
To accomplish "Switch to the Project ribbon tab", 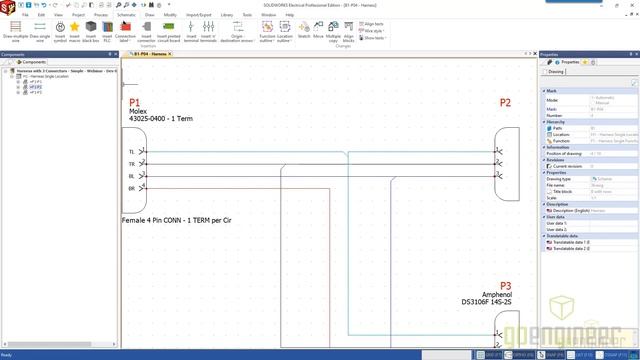I will pyautogui.click(x=78, y=15).
